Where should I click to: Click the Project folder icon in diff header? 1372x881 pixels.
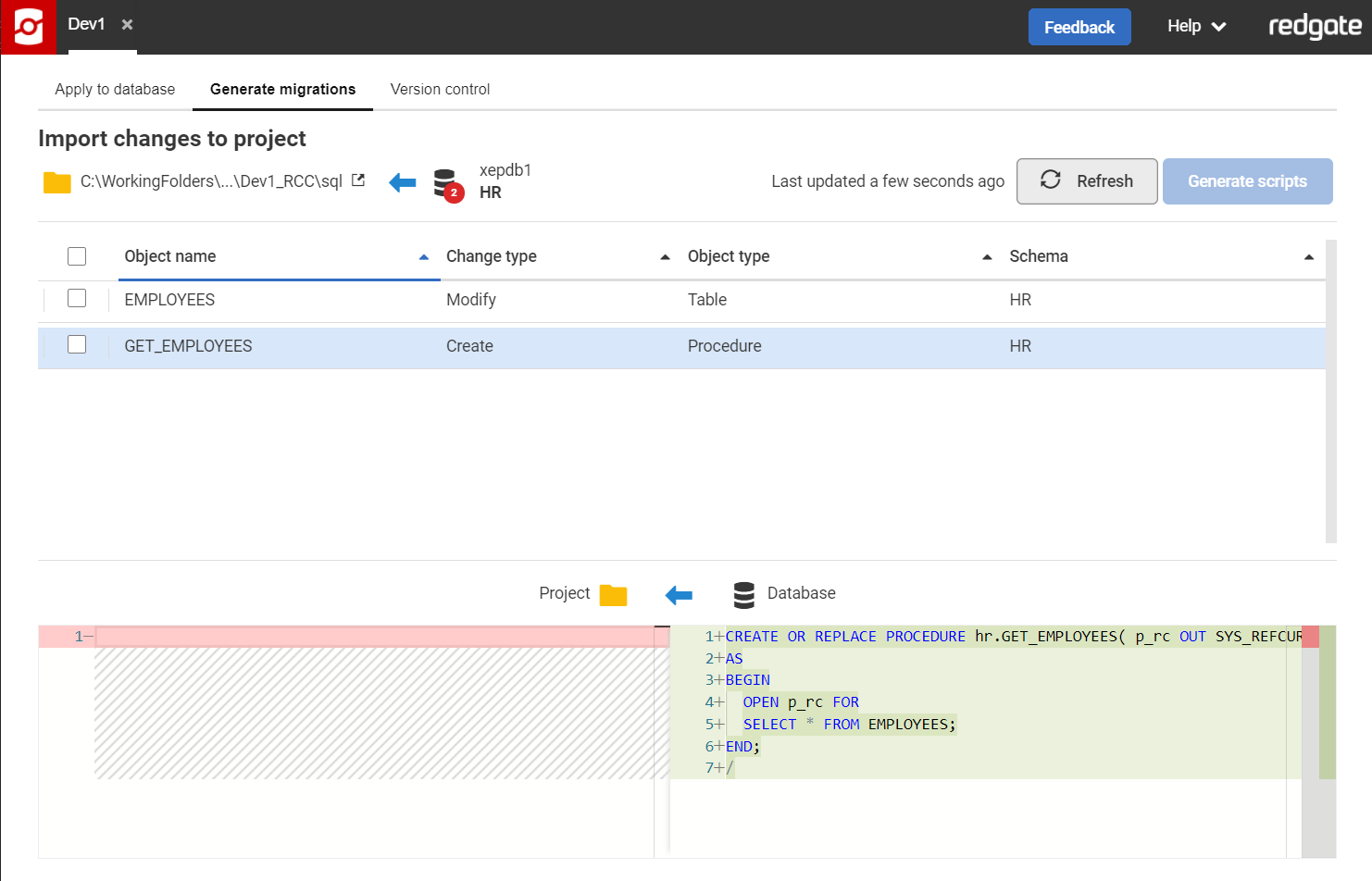point(613,595)
